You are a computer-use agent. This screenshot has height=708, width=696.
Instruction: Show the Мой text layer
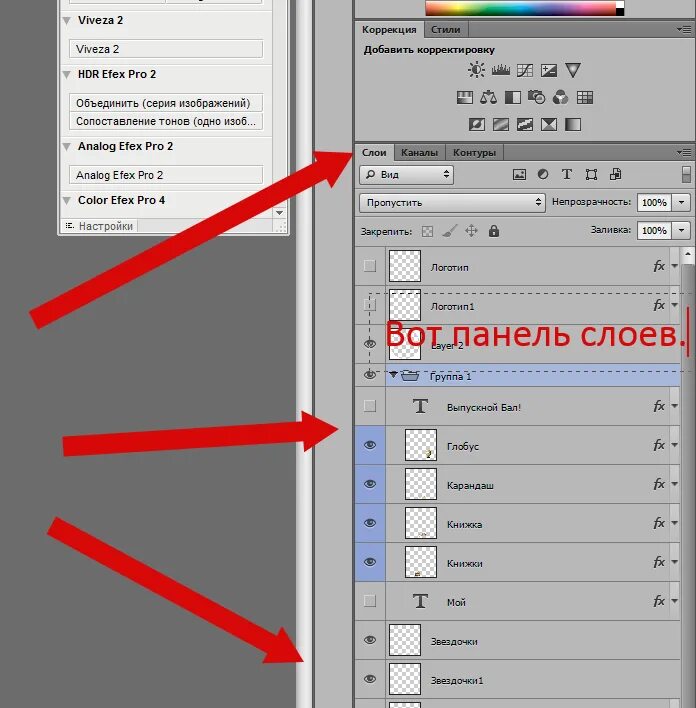[x=370, y=601]
